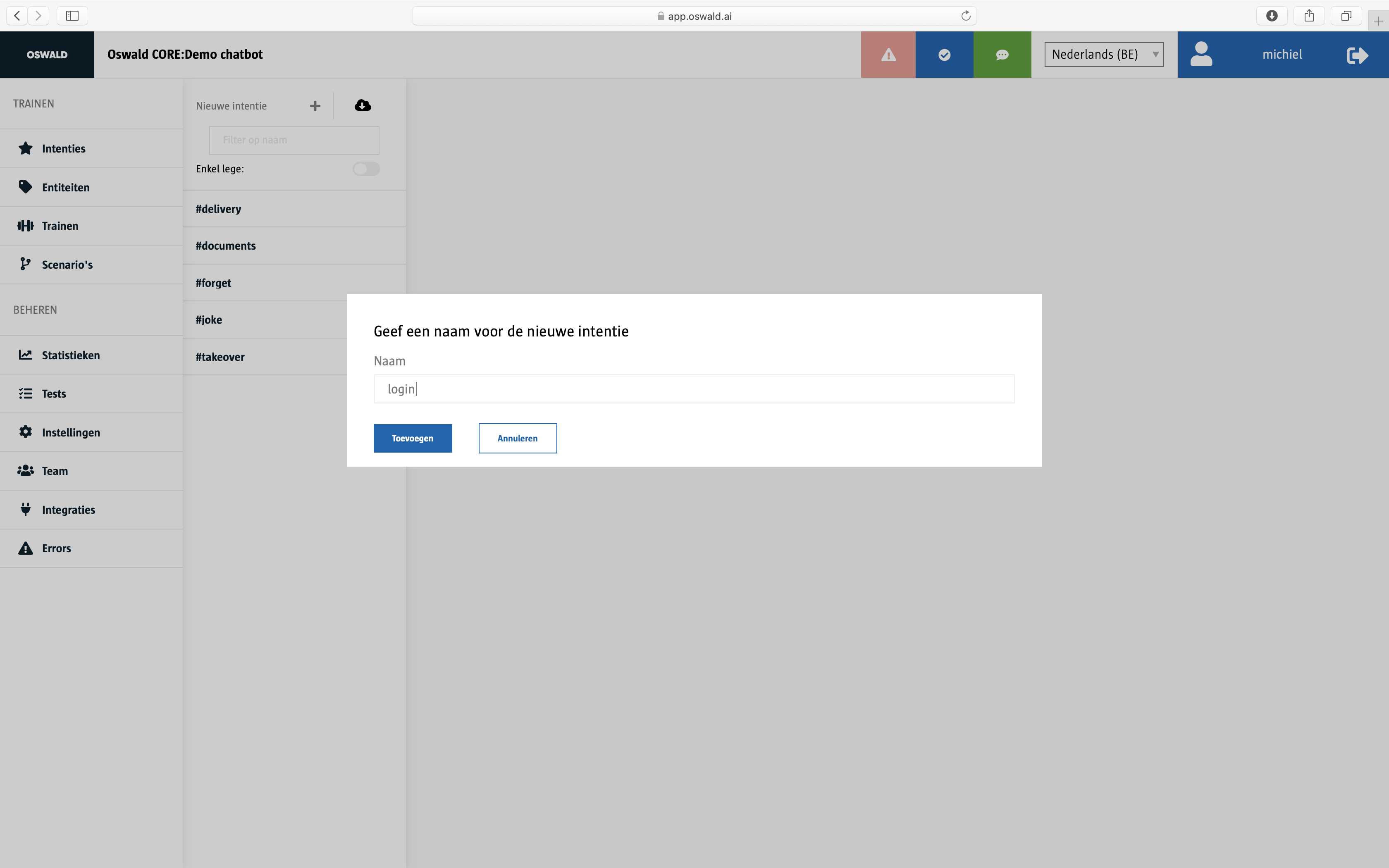Click the Nieuwe intentie label
Viewport: 1389px width, 868px height.
pyautogui.click(x=231, y=106)
